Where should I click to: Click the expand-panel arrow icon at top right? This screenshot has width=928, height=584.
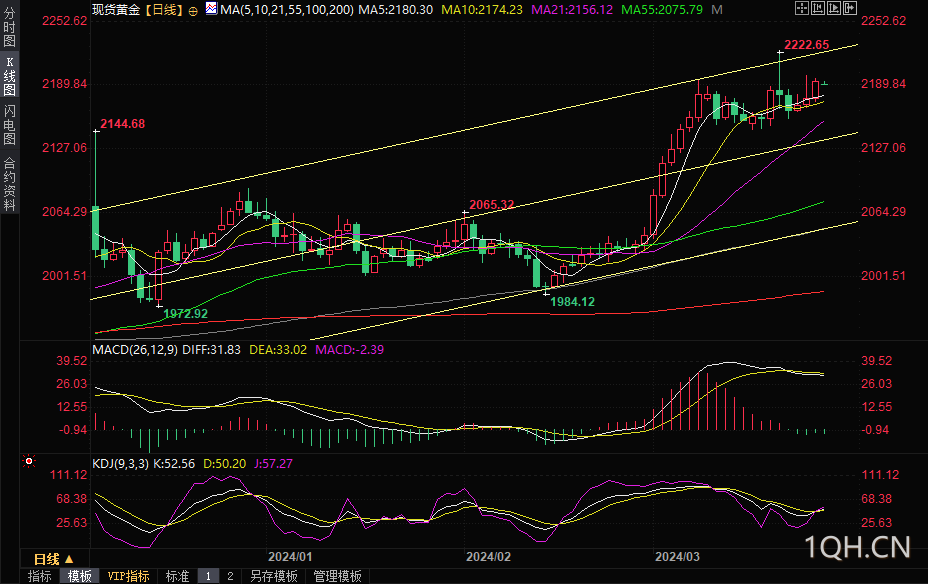pos(850,8)
